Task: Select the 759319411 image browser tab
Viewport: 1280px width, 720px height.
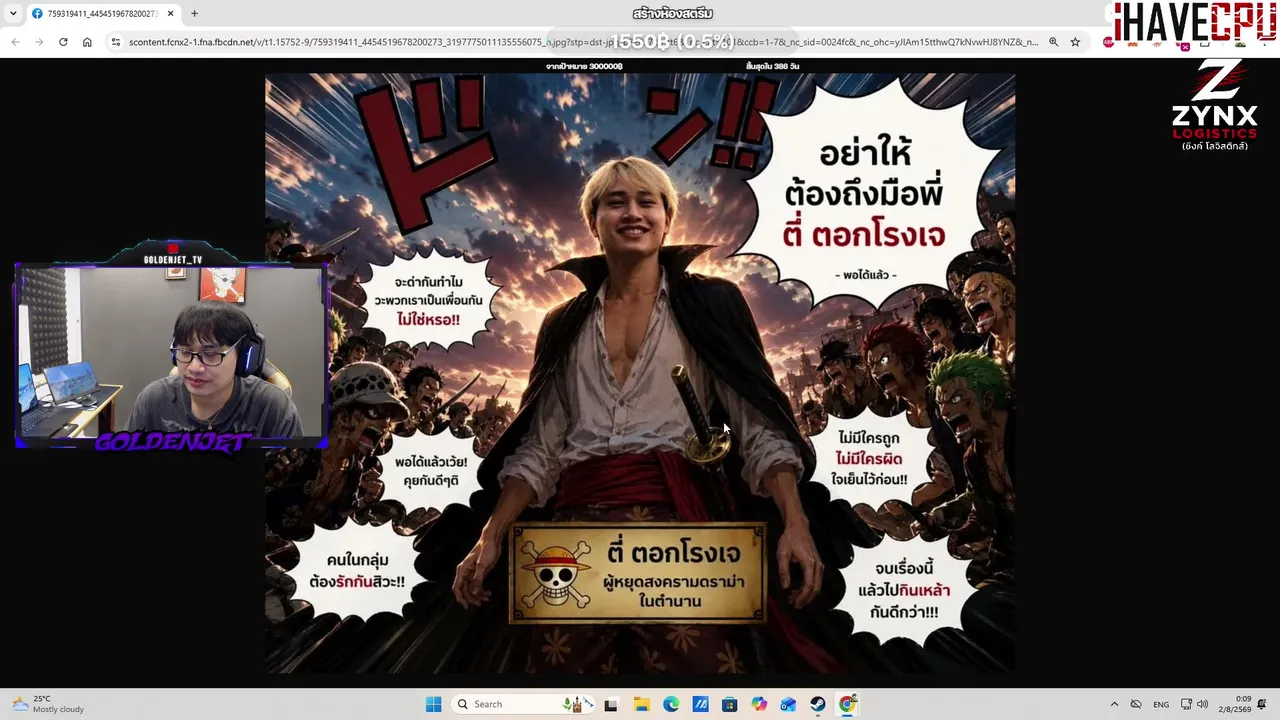Action: point(102,14)
